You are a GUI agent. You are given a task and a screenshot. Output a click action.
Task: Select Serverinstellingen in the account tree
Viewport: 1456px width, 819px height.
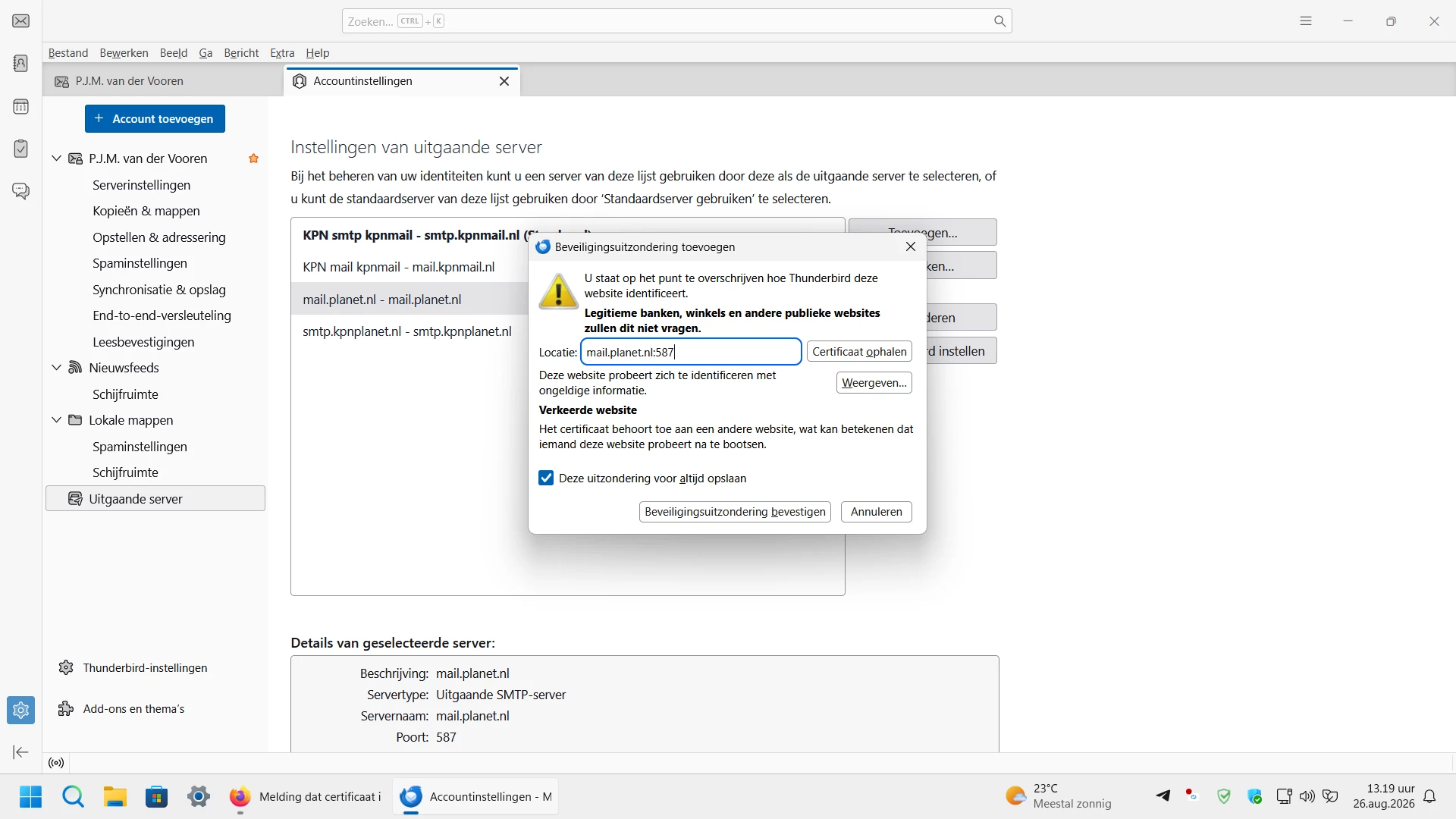coord(142,185)
